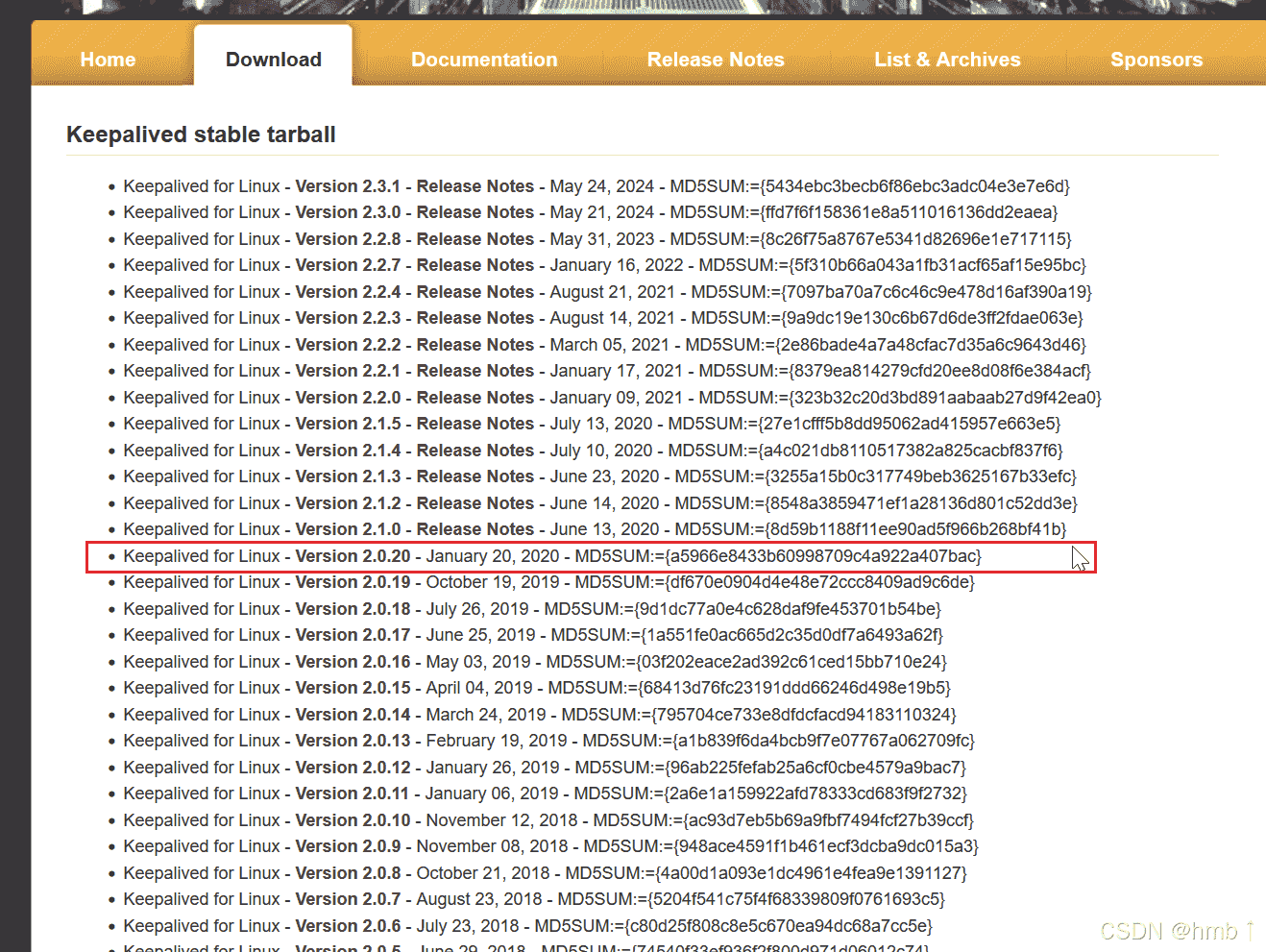This screenshot has height=952, width=1266.
Task: Download Keepalived Version 2.1.0 tarball
Action: coord(348,529)
